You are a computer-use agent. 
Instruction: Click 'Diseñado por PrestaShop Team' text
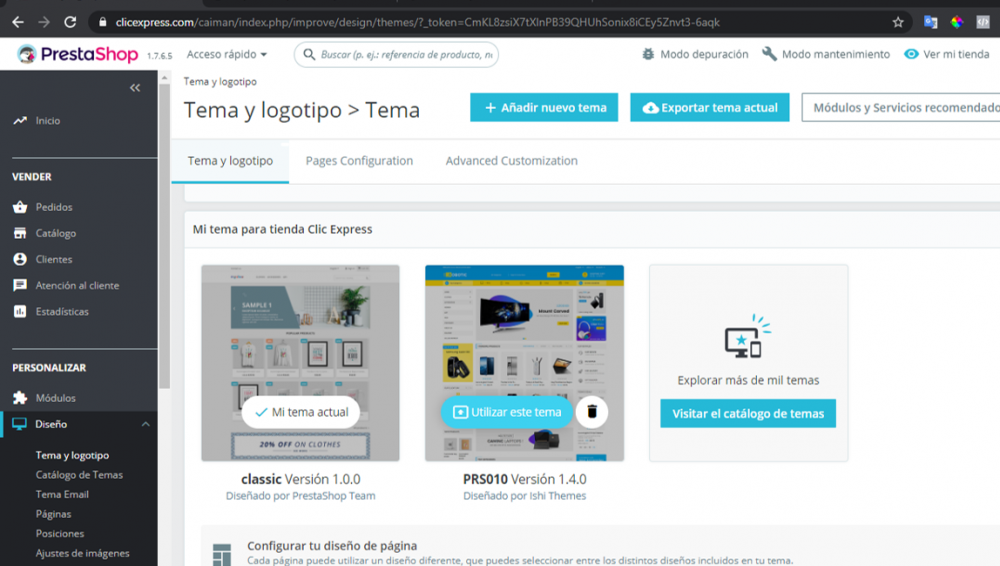pyautogui.click(x=300, y=496)
